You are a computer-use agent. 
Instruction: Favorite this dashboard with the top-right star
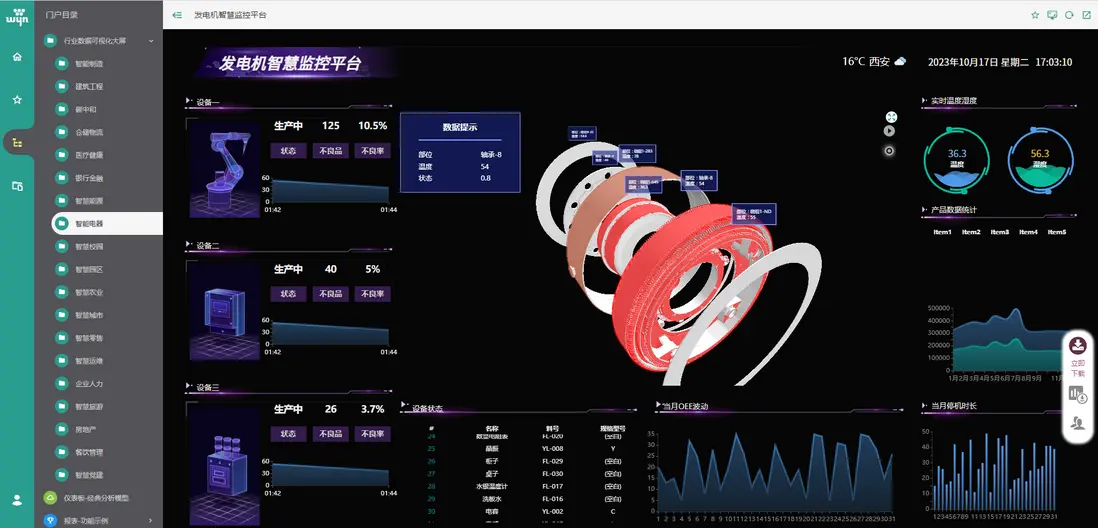tap(1035, 15)
